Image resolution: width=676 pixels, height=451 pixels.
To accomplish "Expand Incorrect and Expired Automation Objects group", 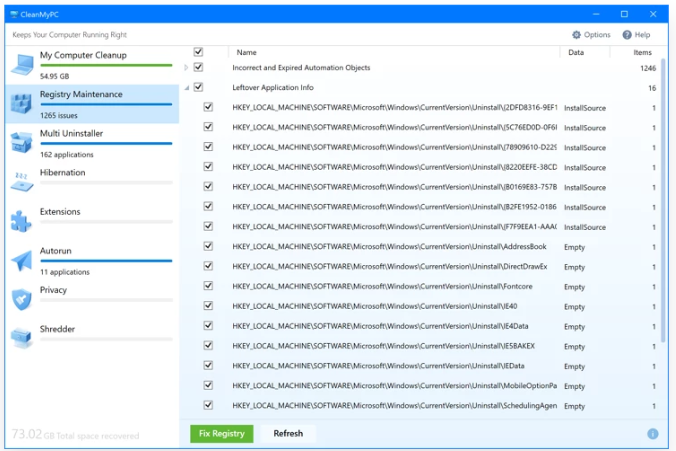I will pos(186,68).
